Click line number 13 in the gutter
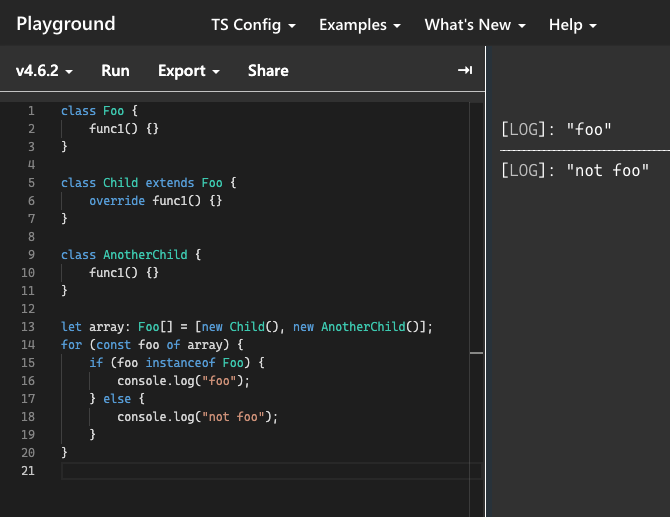 tap(28, 327)
